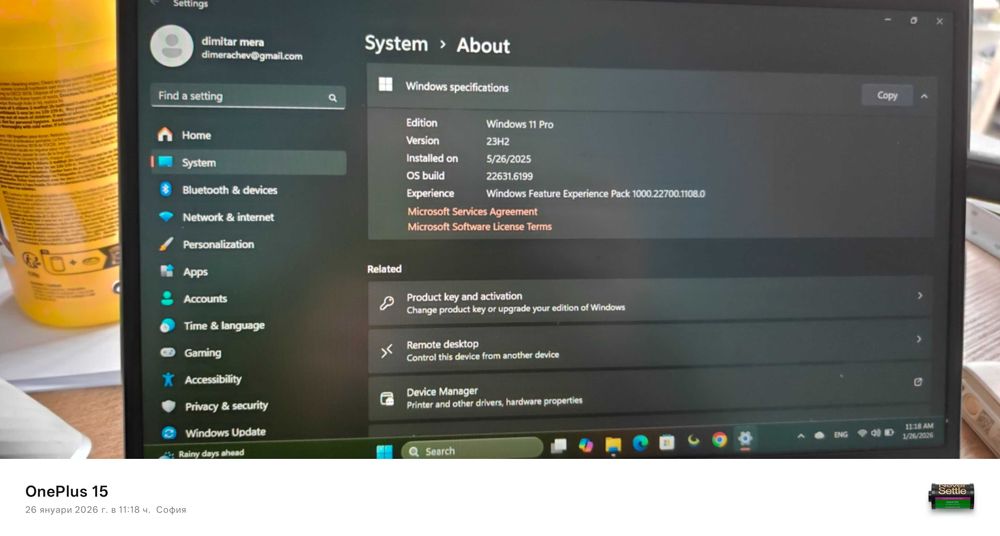The height and width of the screenshot is (536, 1000).
Task: Click the edition value Windows 11 Pro
Action: click(x=520, y=124)
